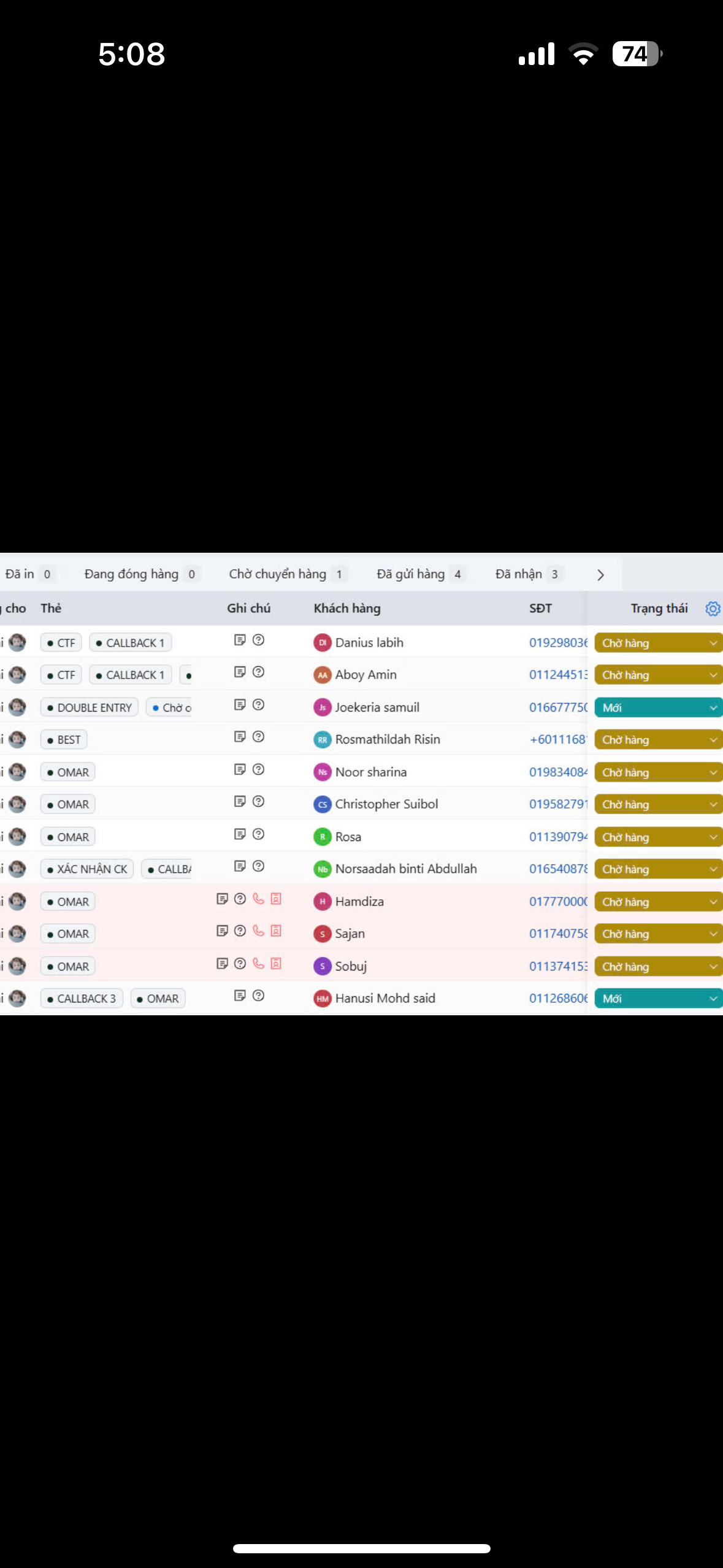Click the red phone icon in Sobuj row

(259, 964)
